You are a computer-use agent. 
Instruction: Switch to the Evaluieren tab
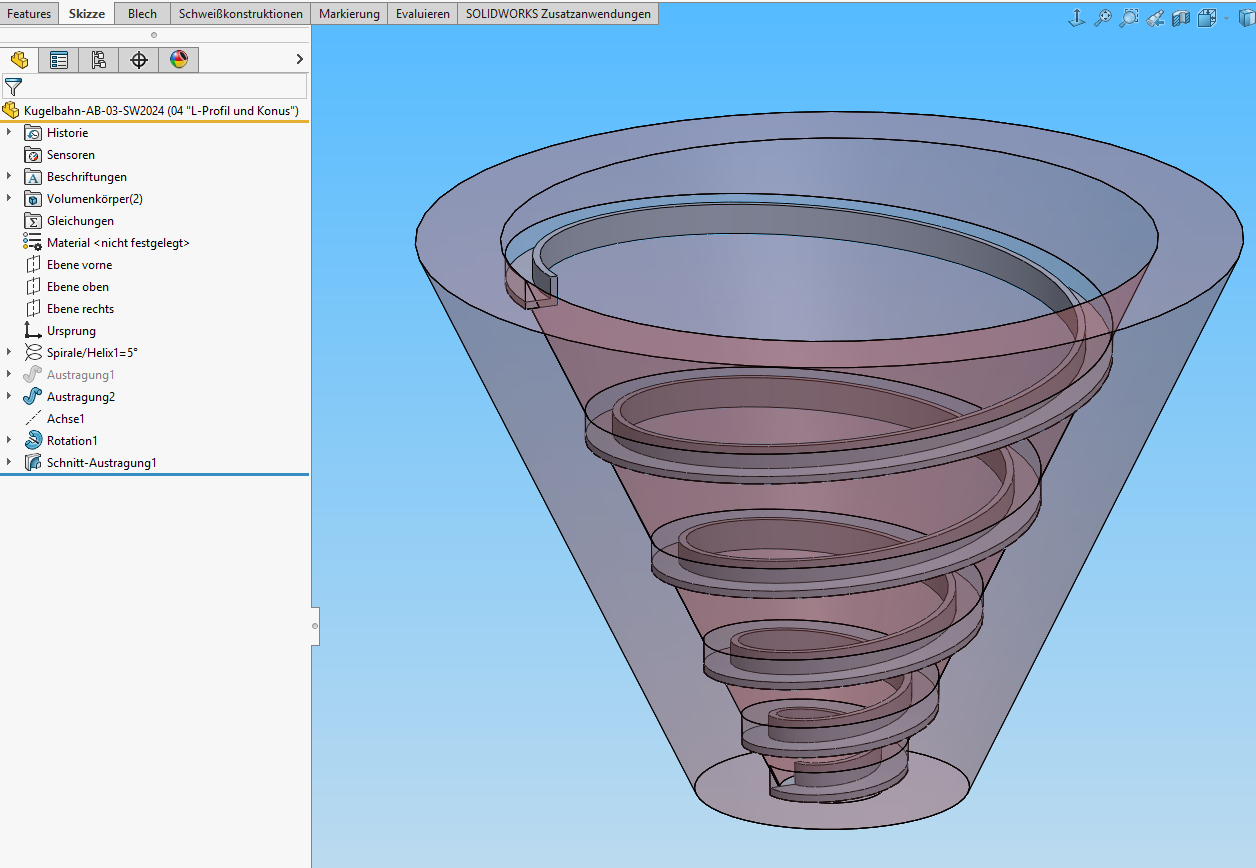422,14
